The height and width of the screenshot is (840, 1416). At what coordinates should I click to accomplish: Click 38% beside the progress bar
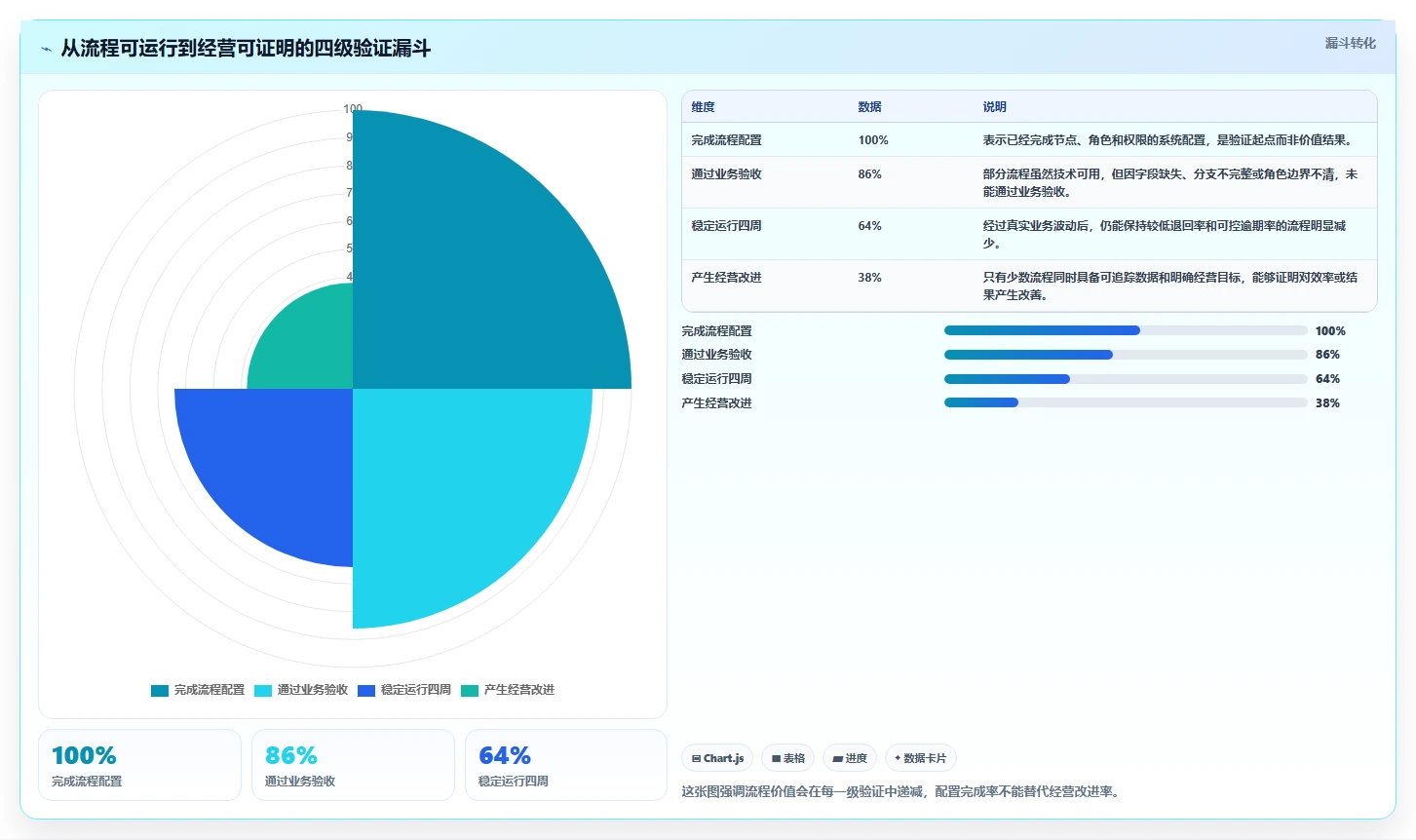click(1327, 403)
